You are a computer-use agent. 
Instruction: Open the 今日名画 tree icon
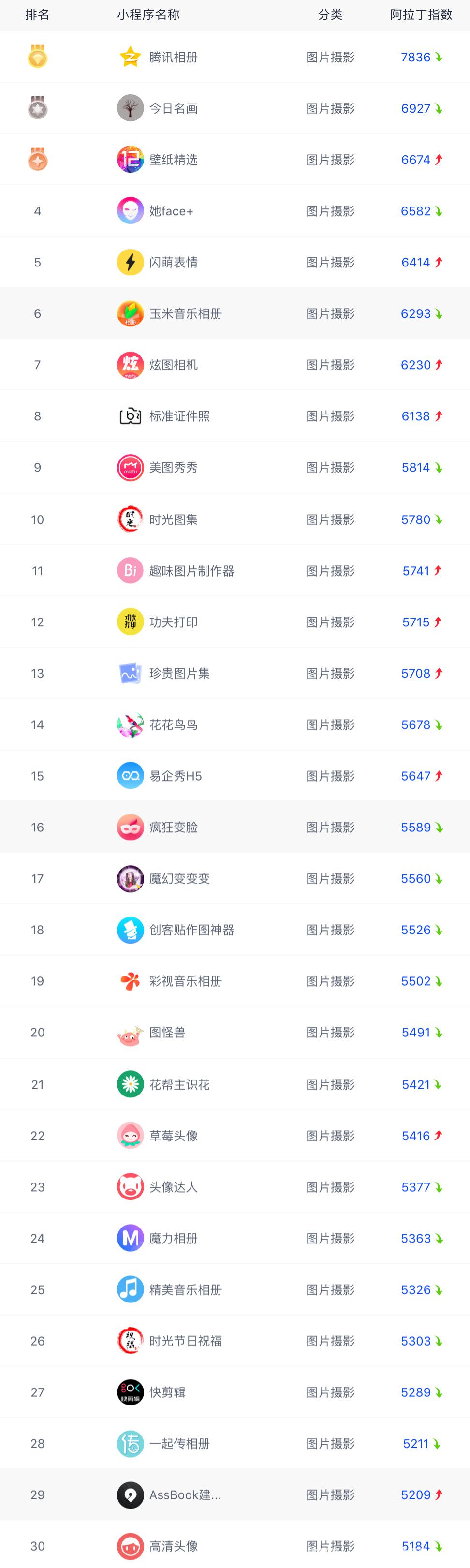point(130,108)
